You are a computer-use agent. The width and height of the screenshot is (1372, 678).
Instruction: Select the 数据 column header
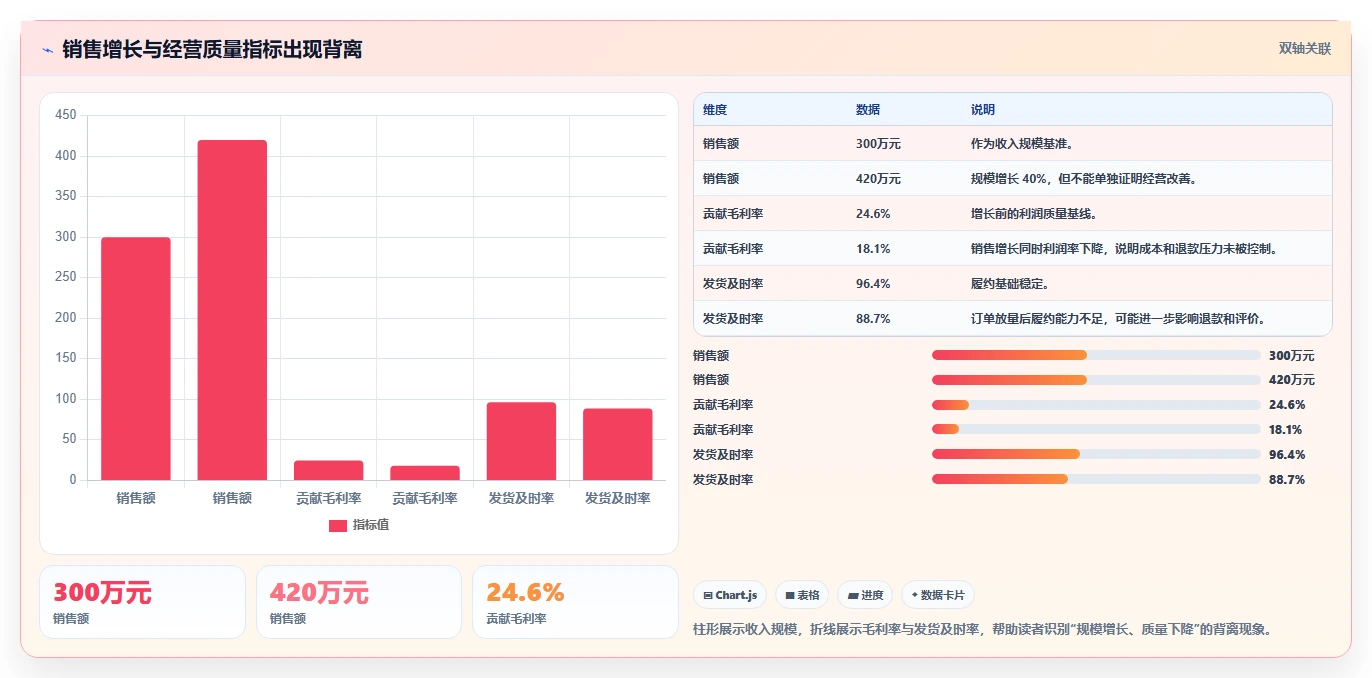(x=868, y=110)
